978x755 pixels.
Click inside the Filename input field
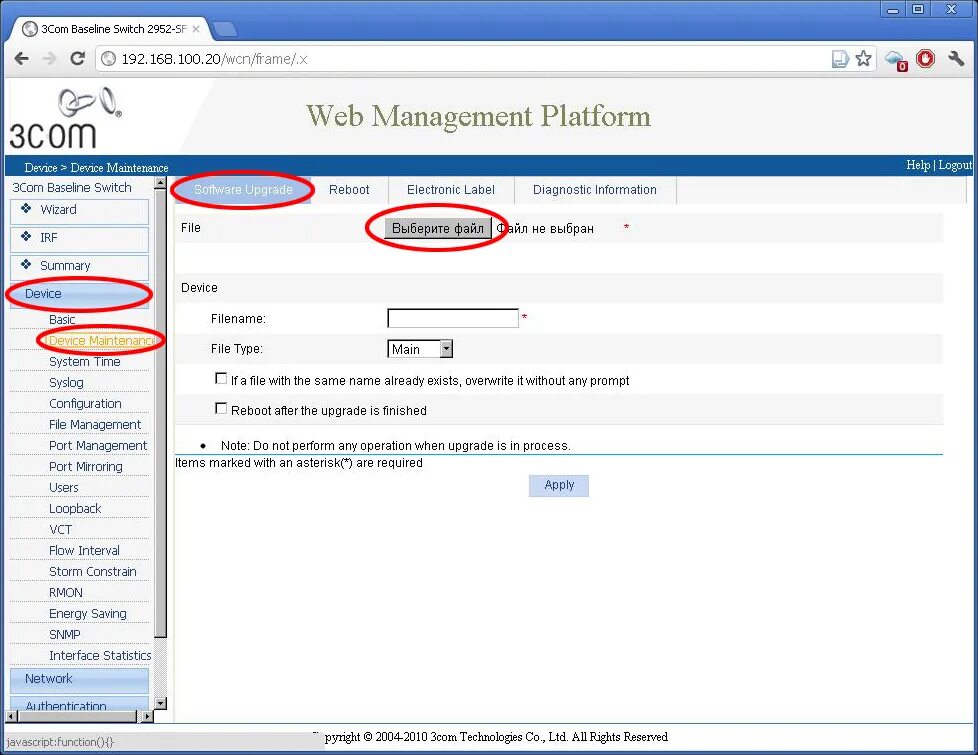tap(452, 318)
